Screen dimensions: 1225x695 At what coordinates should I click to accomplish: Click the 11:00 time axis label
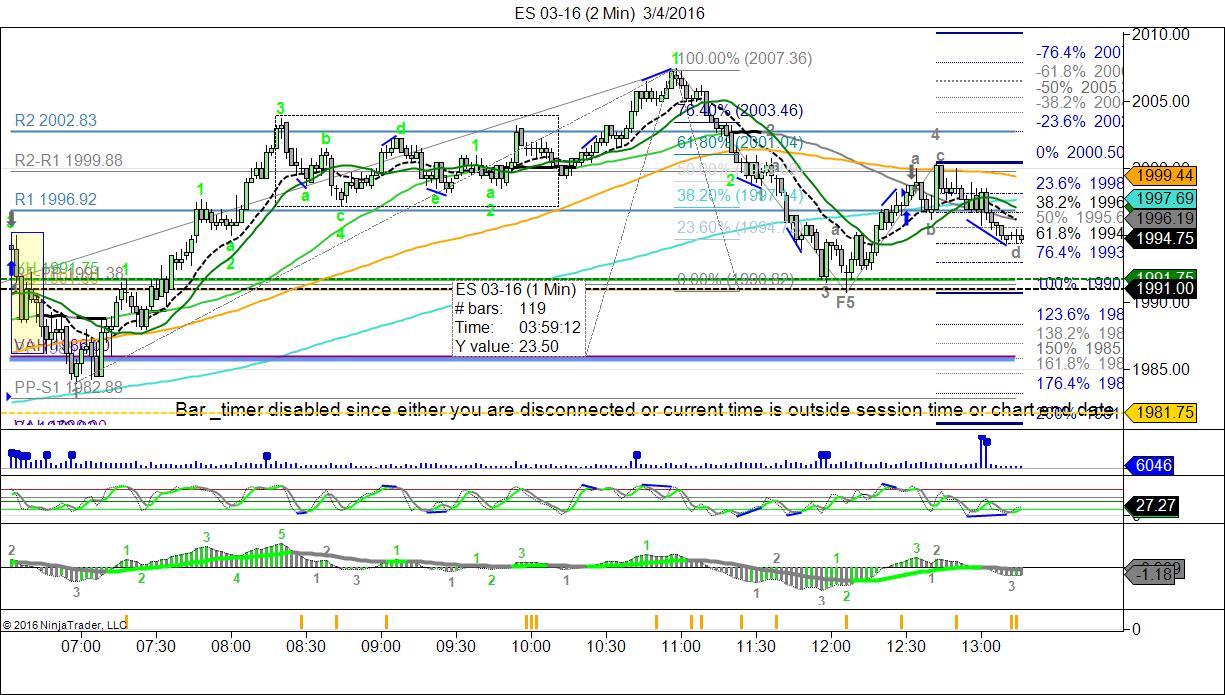click(681, 645)
